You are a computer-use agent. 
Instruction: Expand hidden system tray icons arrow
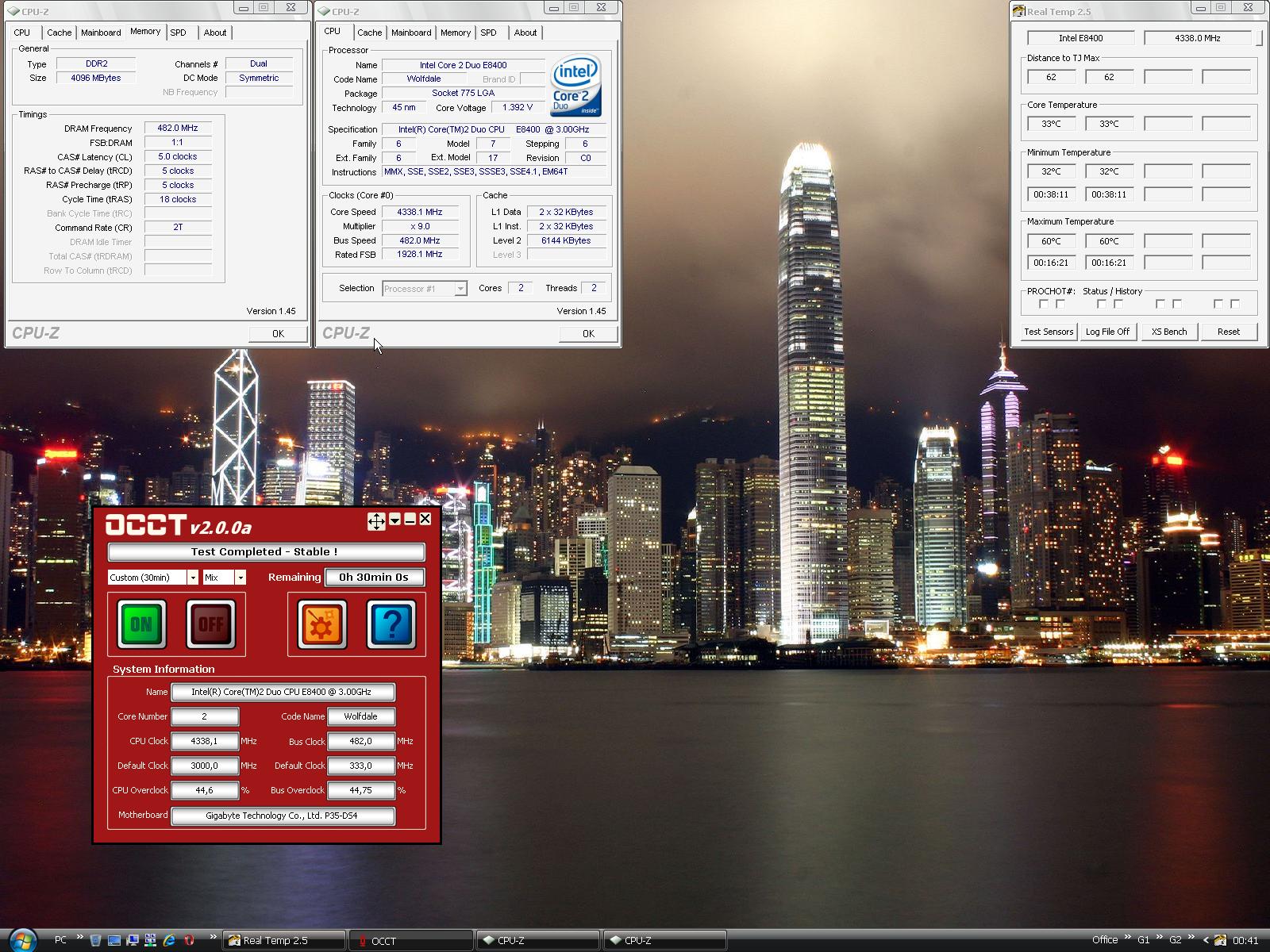pos(1206,940)
